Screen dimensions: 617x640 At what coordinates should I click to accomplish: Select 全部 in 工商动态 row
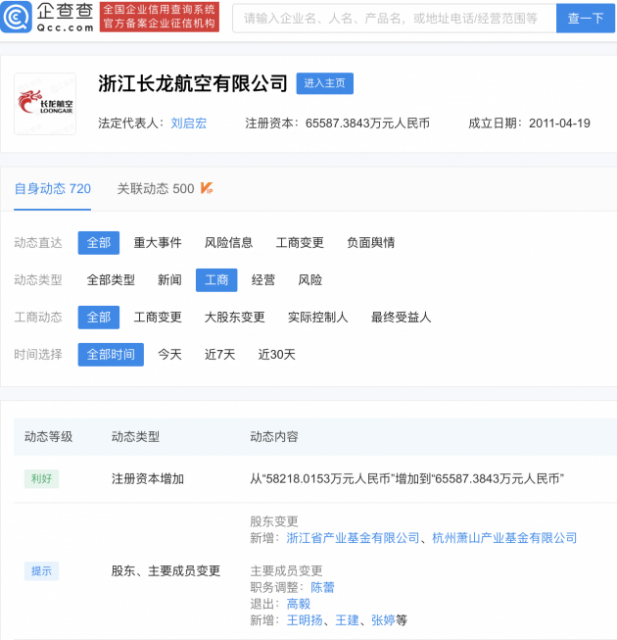pos(99,317)
